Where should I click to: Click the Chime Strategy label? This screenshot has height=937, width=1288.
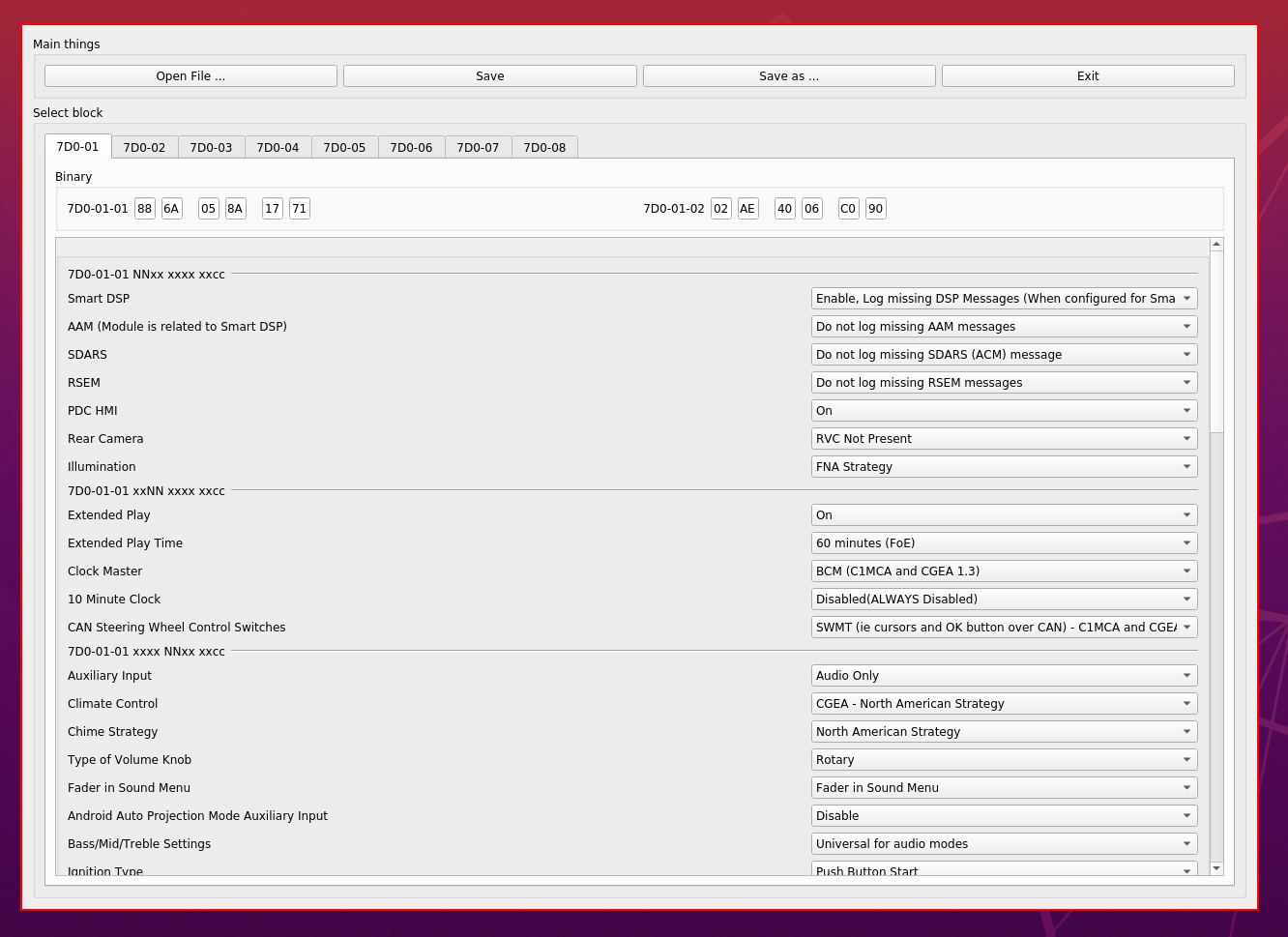(112, 732)
